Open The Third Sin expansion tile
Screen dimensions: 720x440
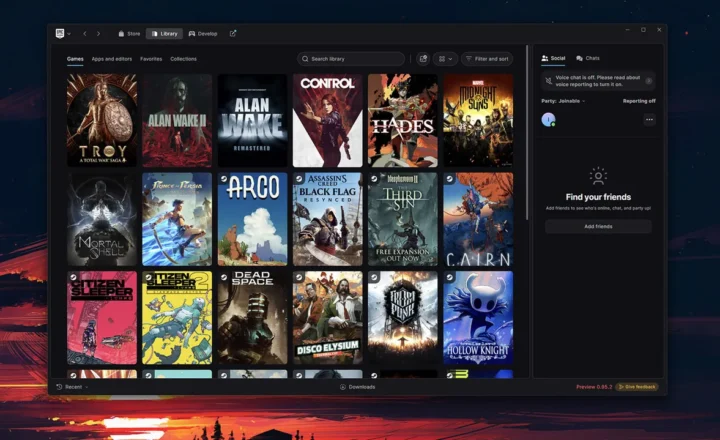(403, 219)
